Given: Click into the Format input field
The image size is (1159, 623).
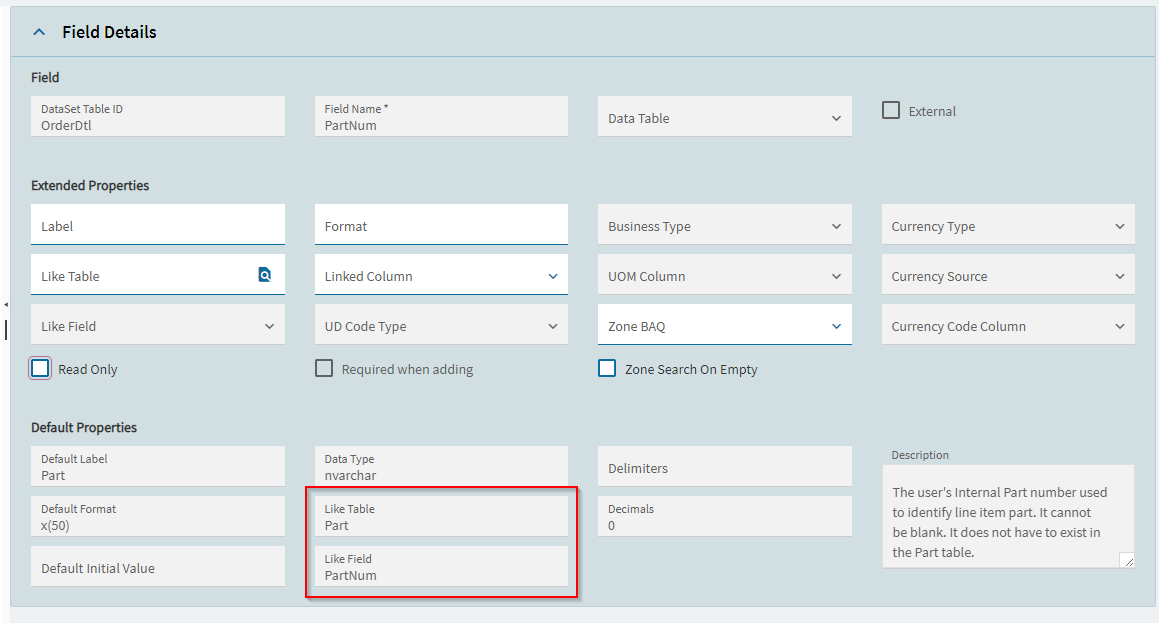Looking at the screenshot, I should coord(441,225).
